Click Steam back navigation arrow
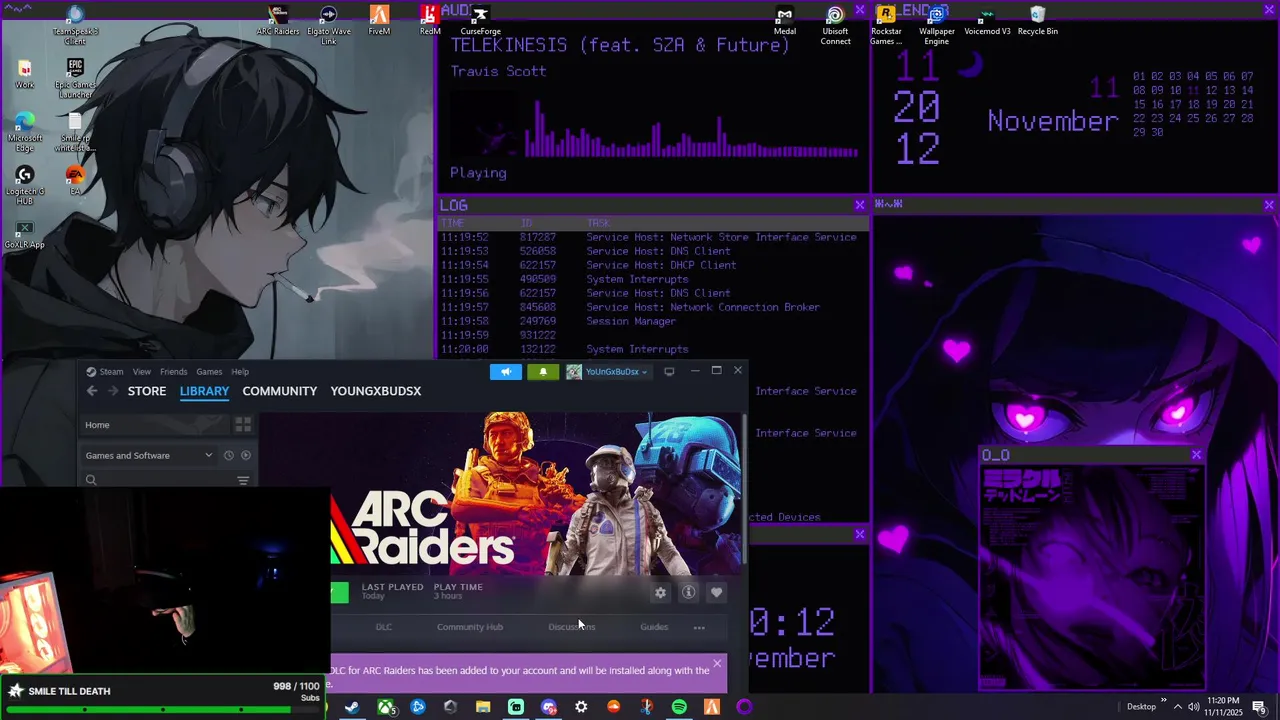The image size is (1280, 720). pos(92,391)
